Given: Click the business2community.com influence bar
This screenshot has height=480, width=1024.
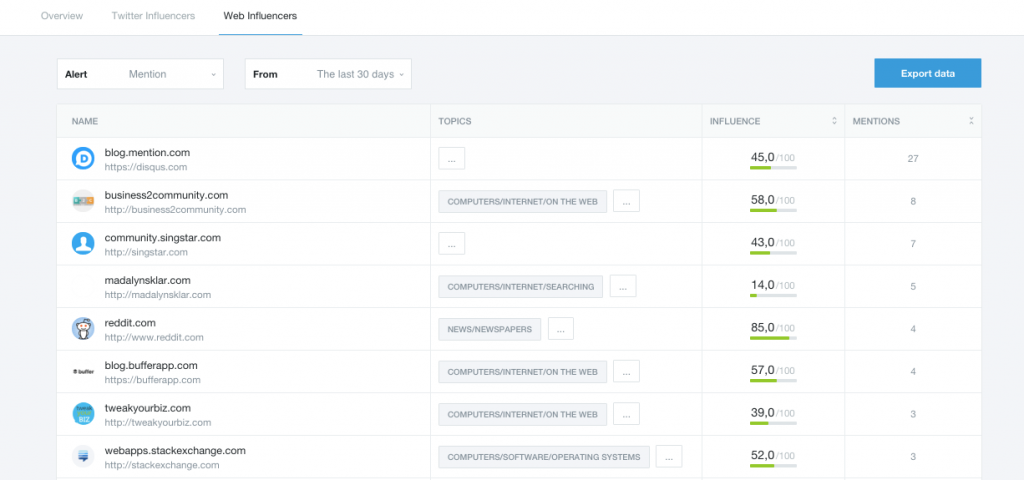Looking at the screenshot, I should [773, 211].
